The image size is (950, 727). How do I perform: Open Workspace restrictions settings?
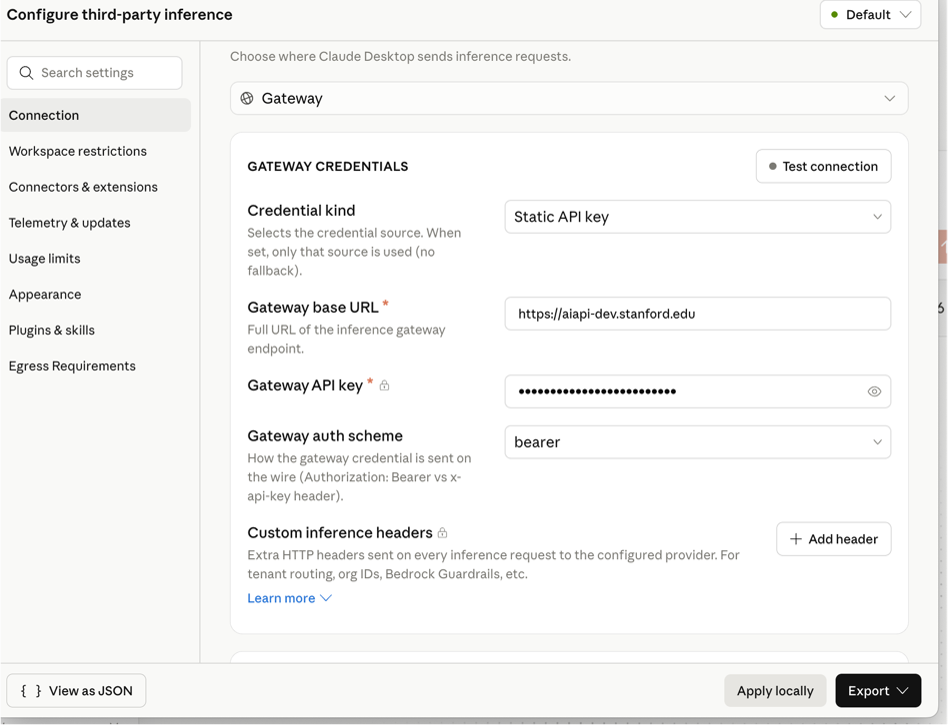pyautogui.click(x=78, y=151)
